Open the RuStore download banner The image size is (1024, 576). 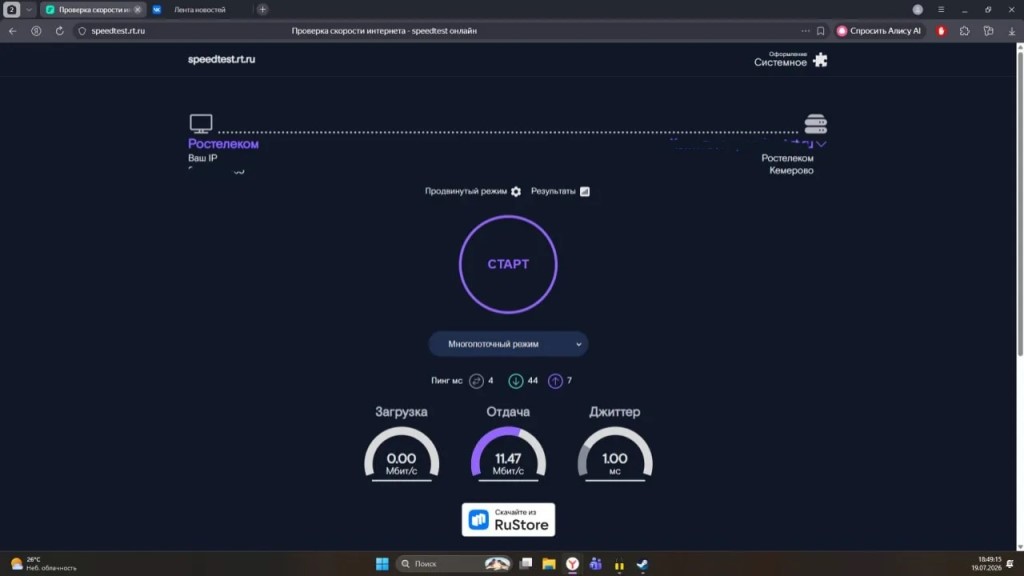coord(508,520)
